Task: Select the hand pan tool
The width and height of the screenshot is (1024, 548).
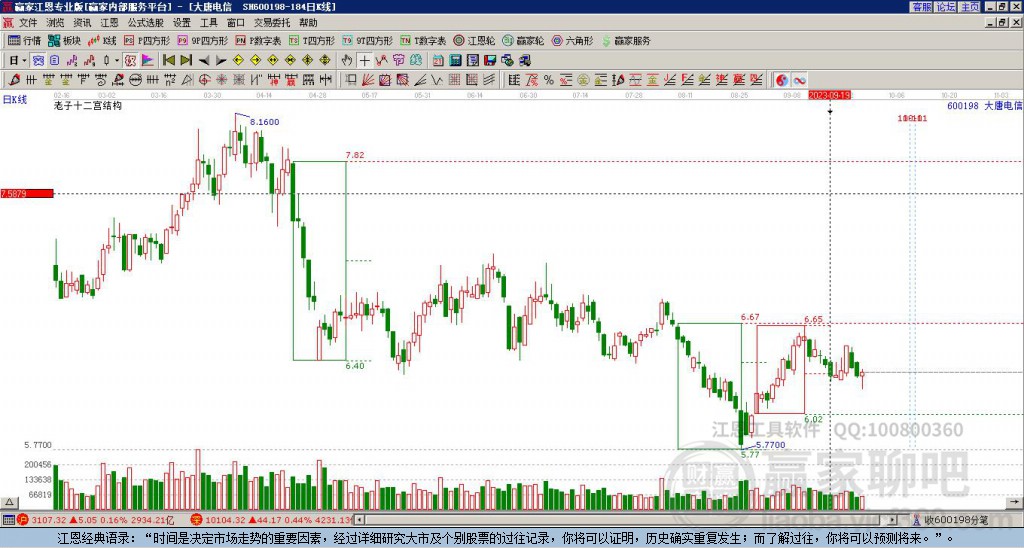Action: click(x=347, y=61)
